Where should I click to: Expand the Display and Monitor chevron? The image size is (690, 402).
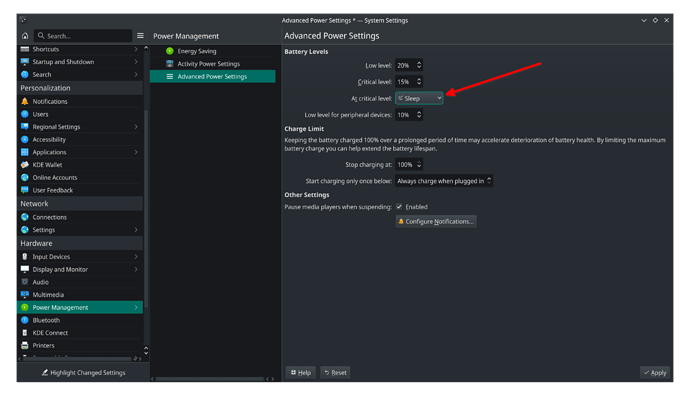136,270
